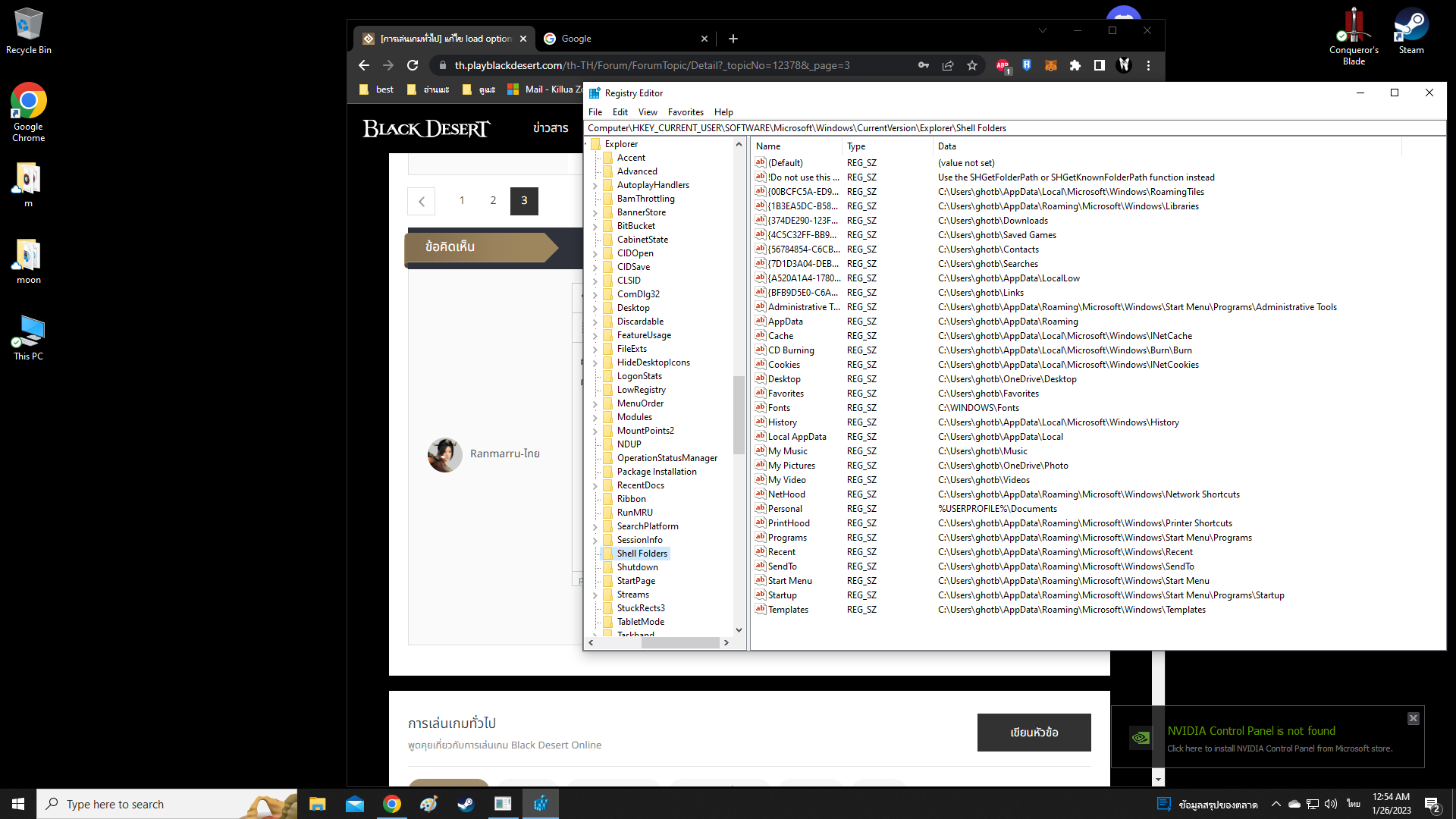
Task: Launch Conqueror's Blade desktop shortcut
Action: click(x=1354, y=36)
